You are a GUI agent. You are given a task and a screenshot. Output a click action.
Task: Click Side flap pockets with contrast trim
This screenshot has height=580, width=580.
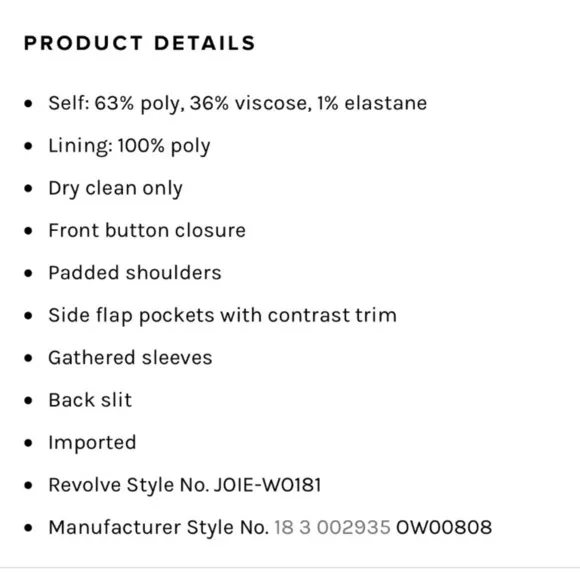click(222, 316)
